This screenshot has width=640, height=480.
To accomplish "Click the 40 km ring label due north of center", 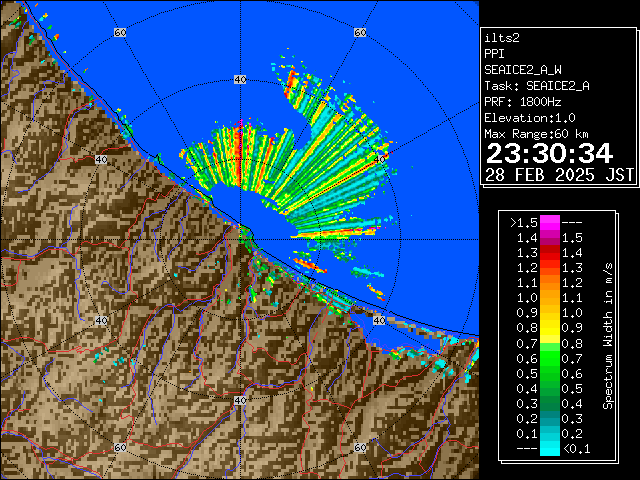I will (240, 80).
